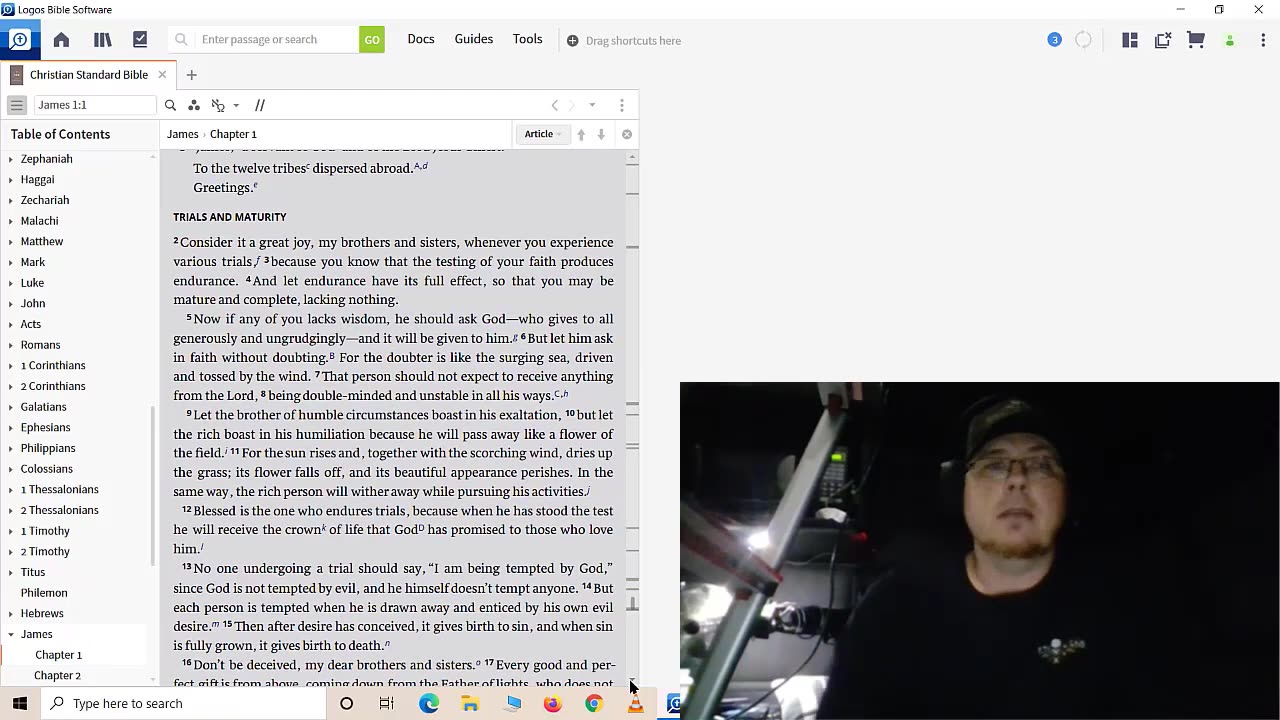Viewport: 1280px width, 720px height.
Task: Click the Chapter 1 breadcrumb
Action: click(233, 134)
